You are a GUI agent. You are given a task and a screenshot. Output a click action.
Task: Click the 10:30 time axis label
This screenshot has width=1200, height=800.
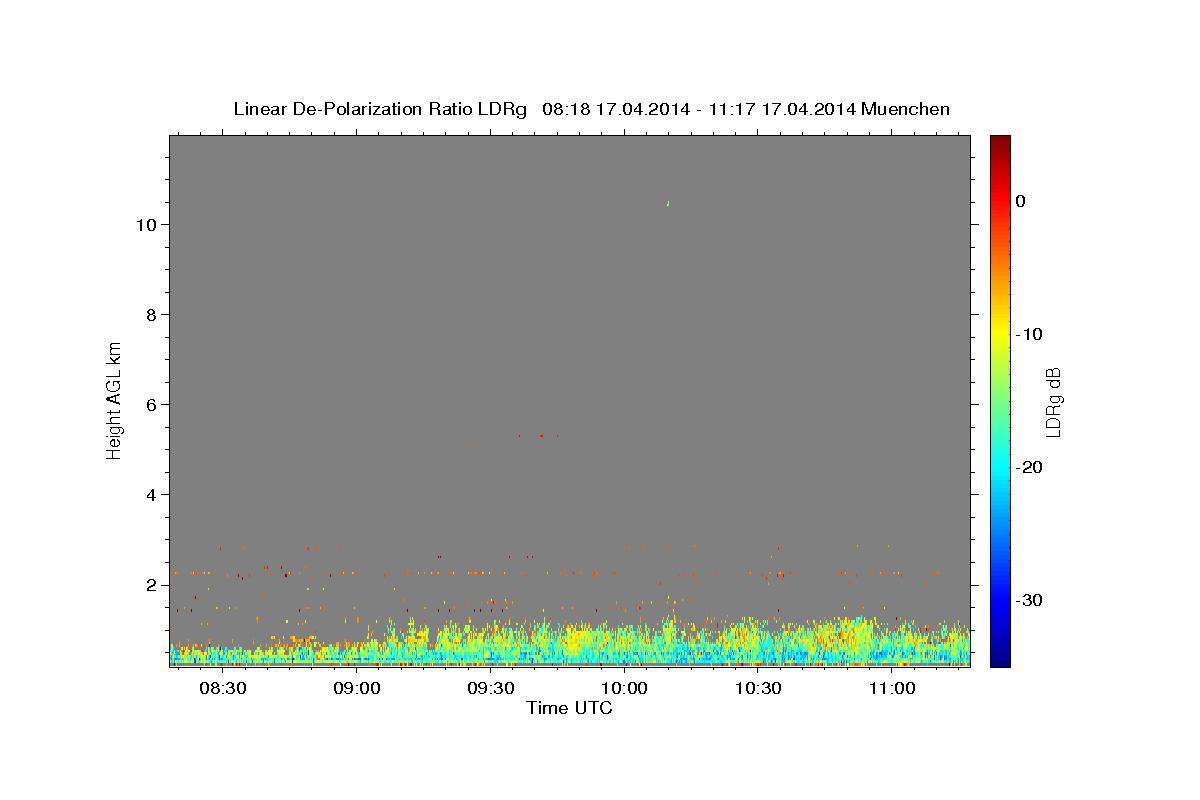pos(758,689)
